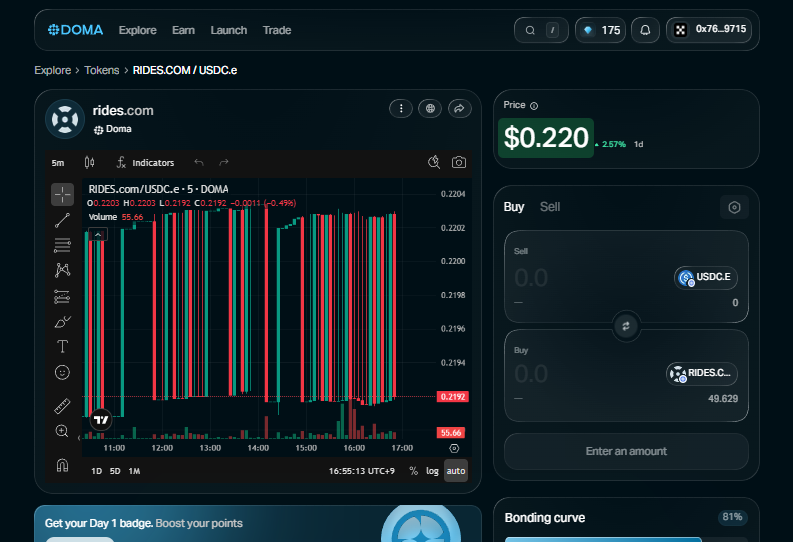This screenshot has height=542, width=793.
Task: Open swap settings hexagon icon
Action: tap(734, 207)
